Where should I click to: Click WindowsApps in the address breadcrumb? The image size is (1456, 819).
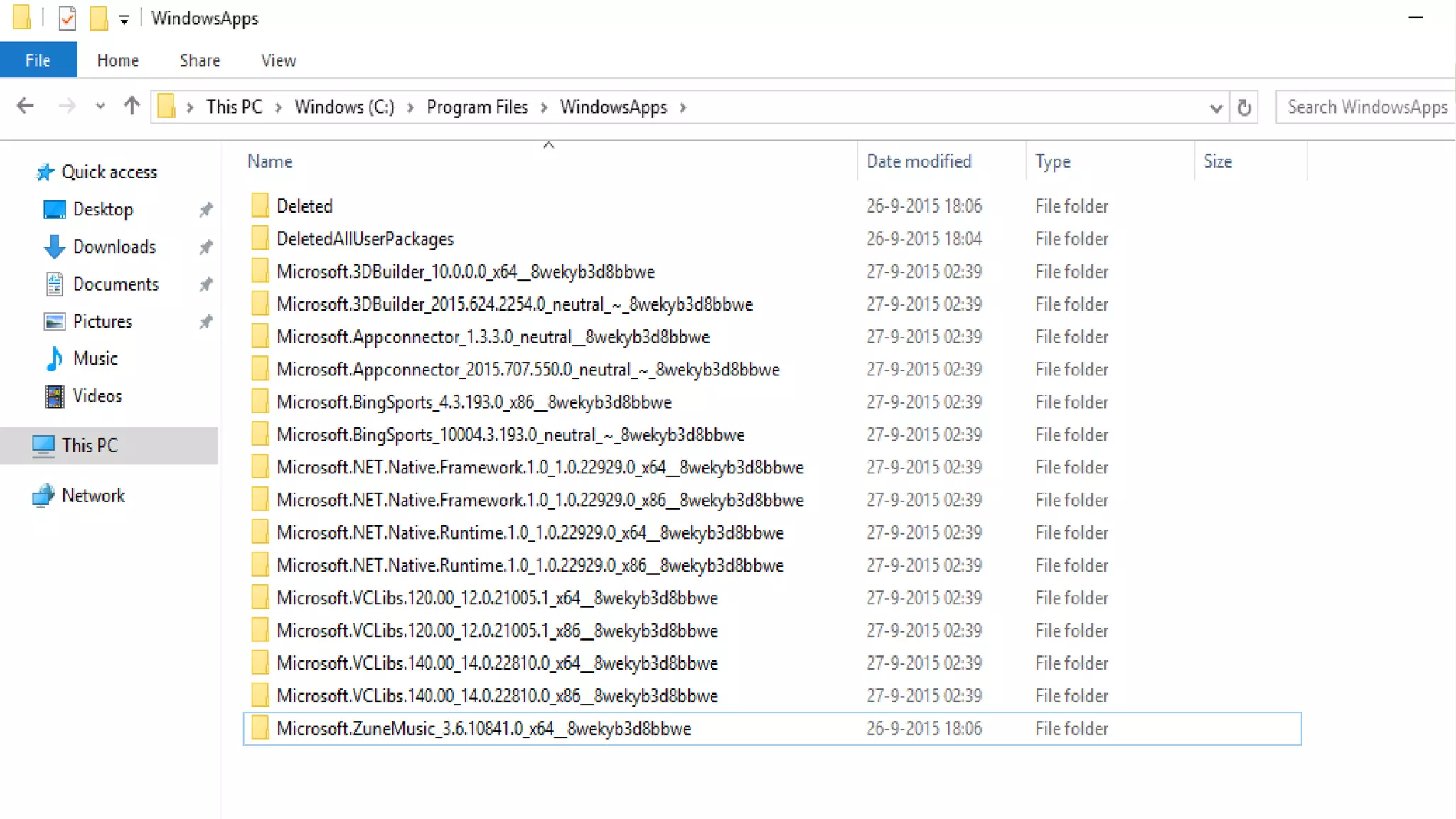[x=614, y=107]
